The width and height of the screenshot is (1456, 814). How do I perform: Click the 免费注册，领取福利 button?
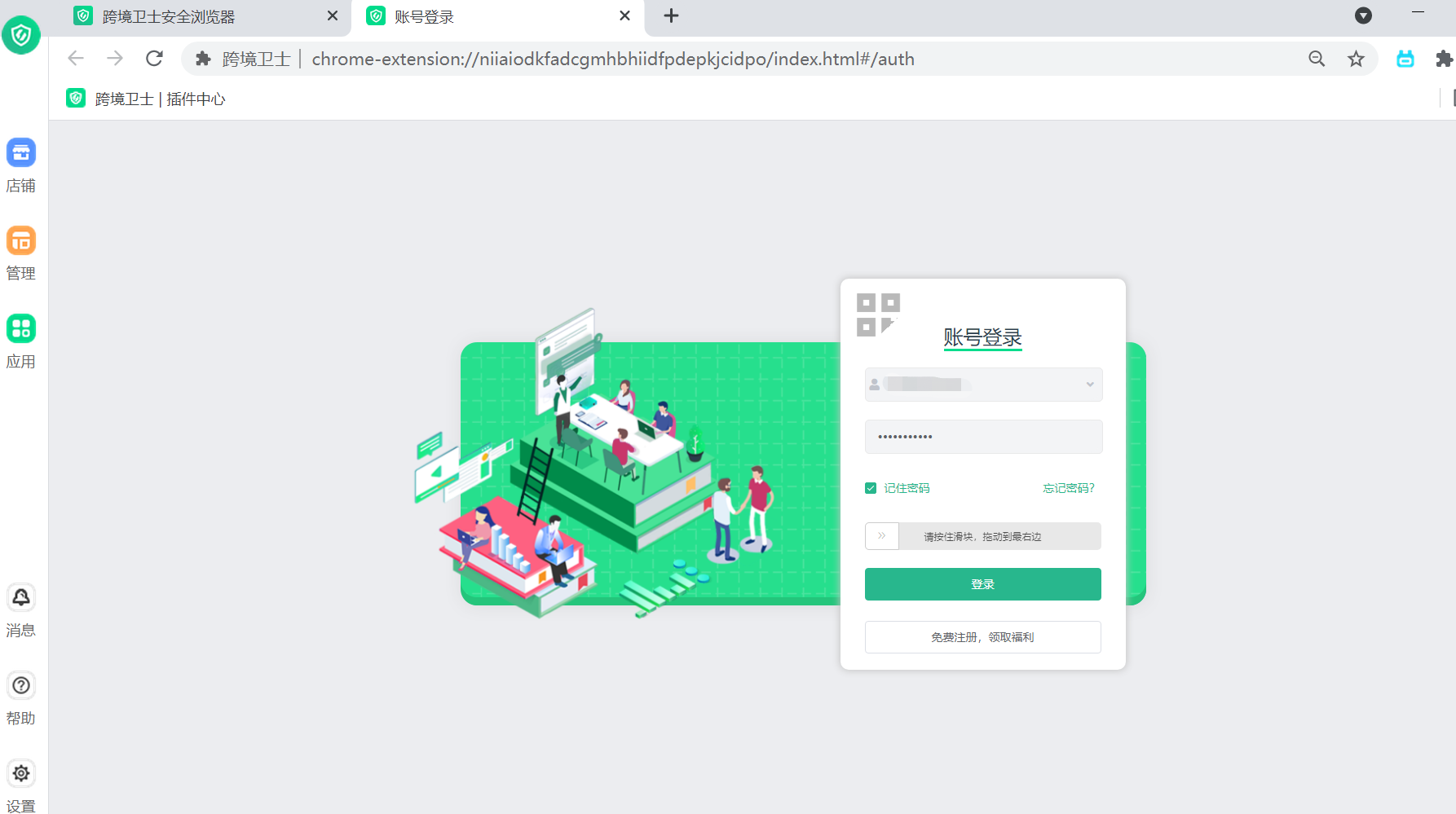[983, 637]
